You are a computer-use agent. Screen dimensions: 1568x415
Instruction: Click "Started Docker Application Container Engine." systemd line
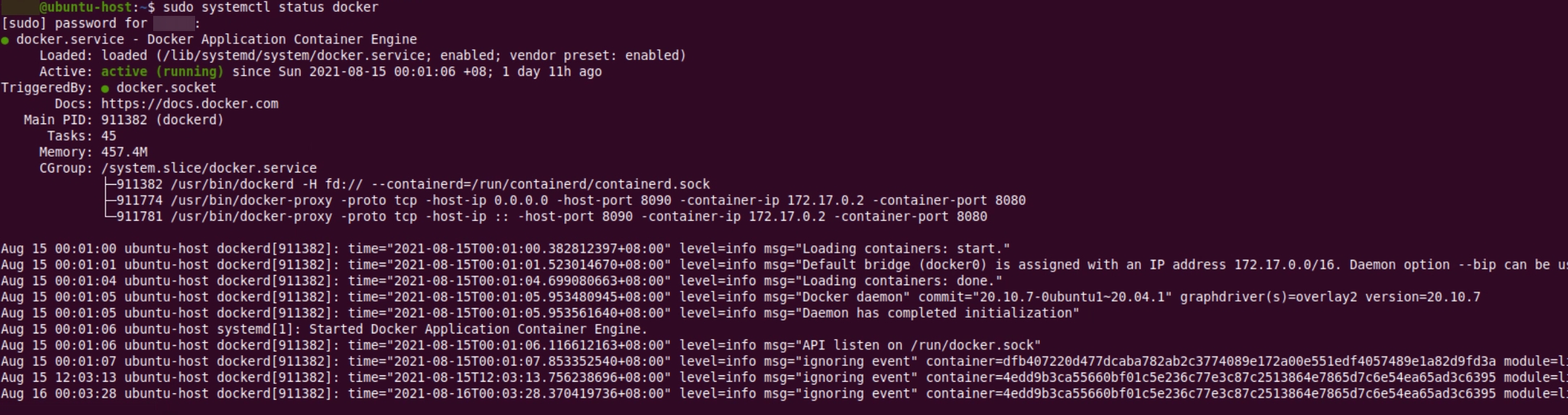pyautogui.click(x=478, y=329)
